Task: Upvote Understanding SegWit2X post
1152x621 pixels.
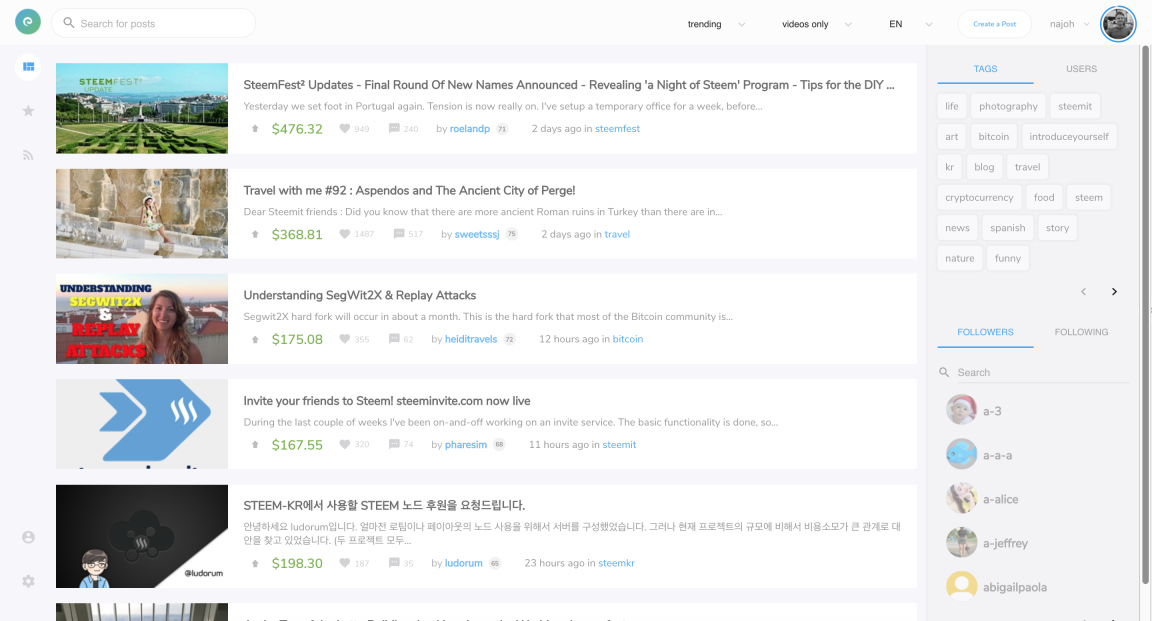Action: [x=255, y=340]
